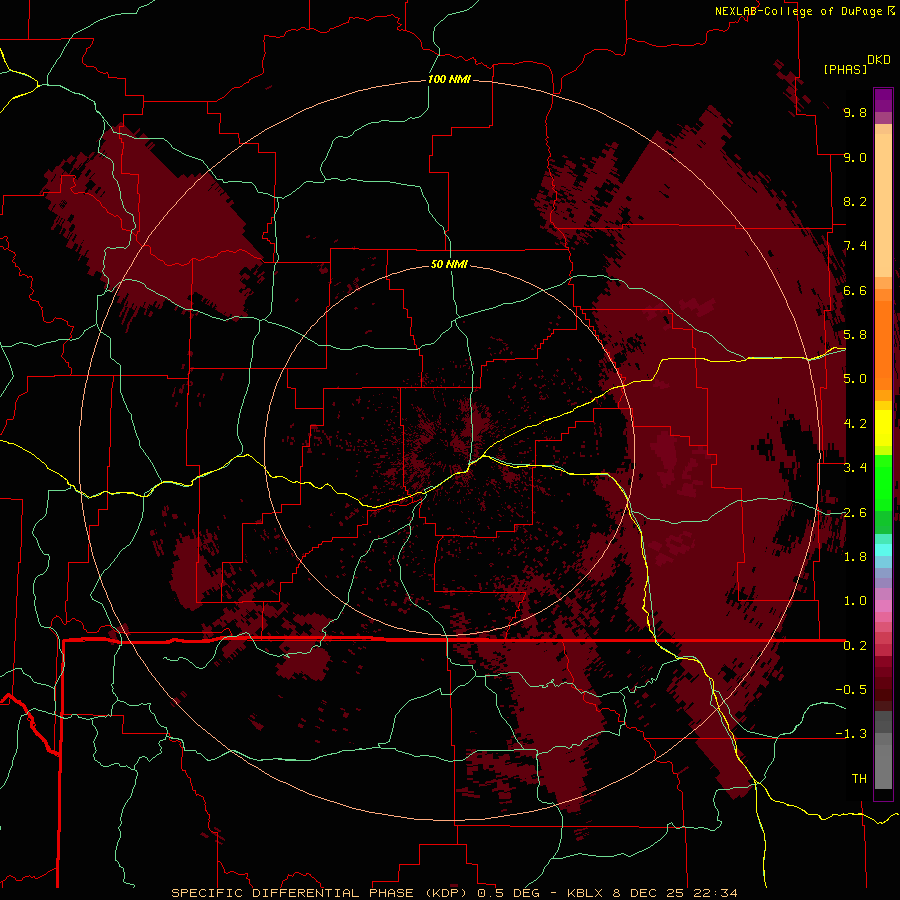Viewport: 900px width, 900px height.
Task: Click the 1.8 value on color scale
Action: (x=855, y=557)
